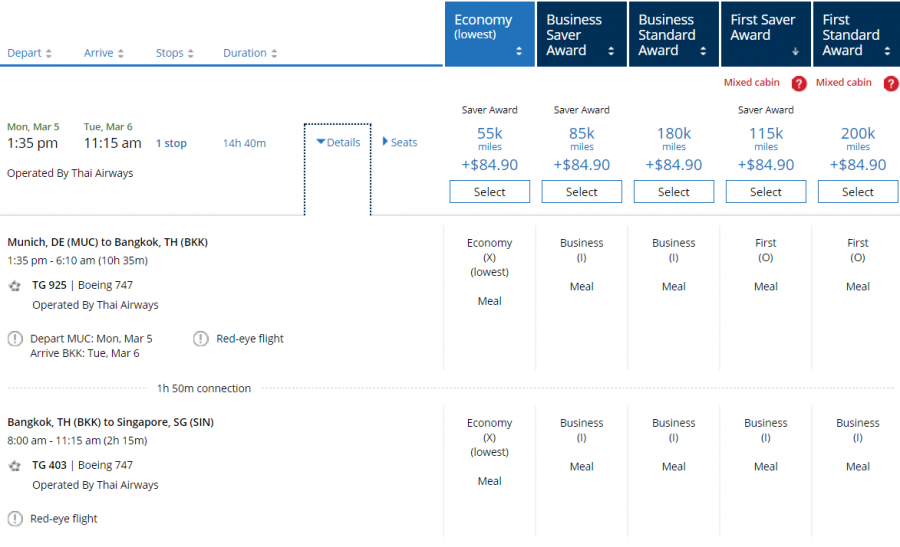
Task: Click the red Mixed cabin help icon under First Standard Award
Action: pyautogui.click(x=890, y=83)
